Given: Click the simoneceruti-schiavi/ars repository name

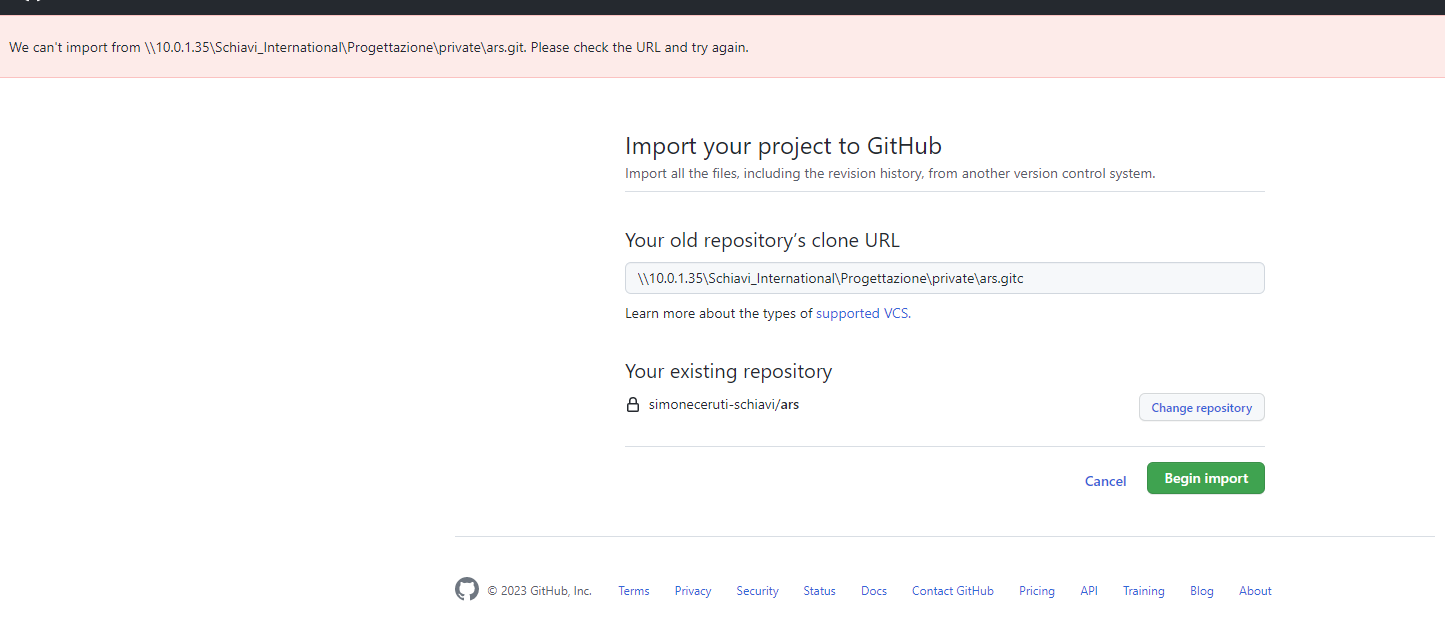Looking at the screenshot, I should pyautogui.click(x=724, y=405).
